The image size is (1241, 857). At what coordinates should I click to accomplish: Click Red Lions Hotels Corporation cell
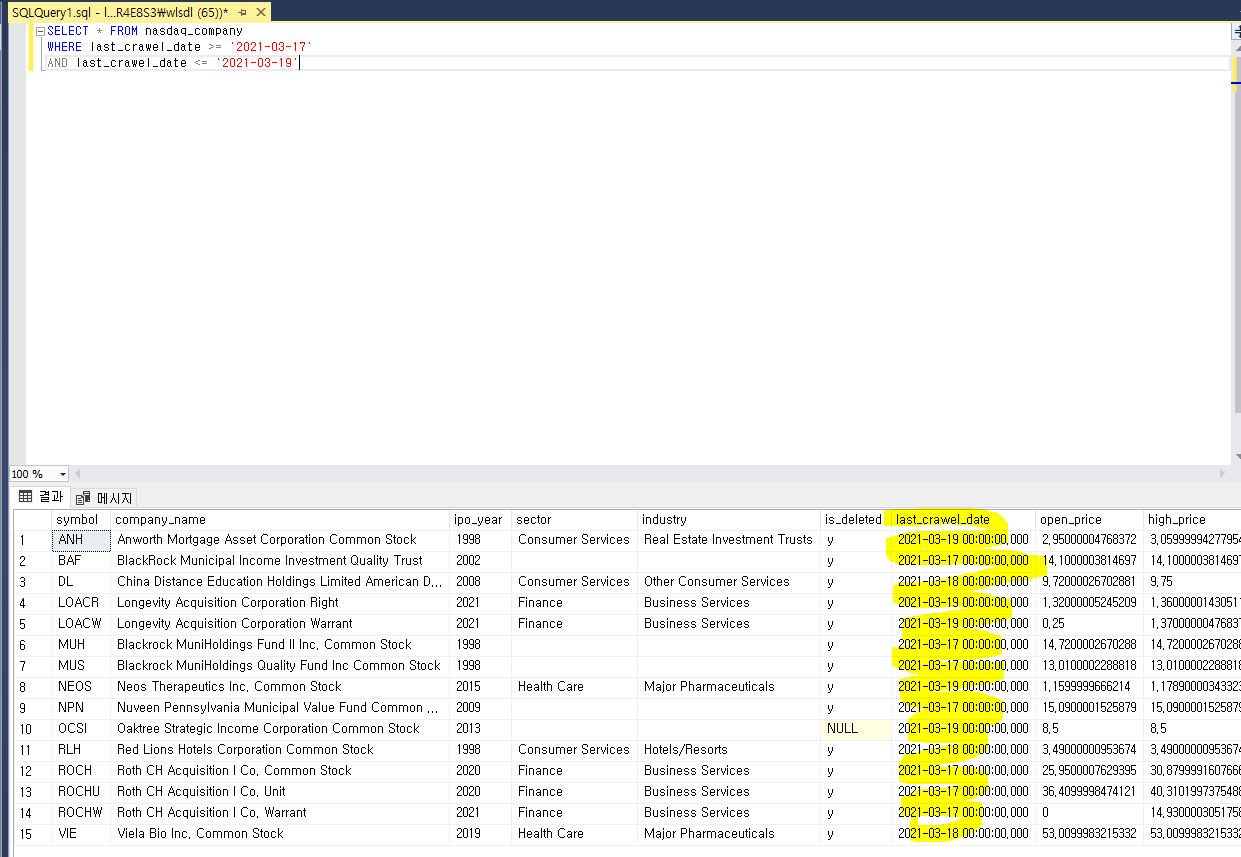pos(280,750)
